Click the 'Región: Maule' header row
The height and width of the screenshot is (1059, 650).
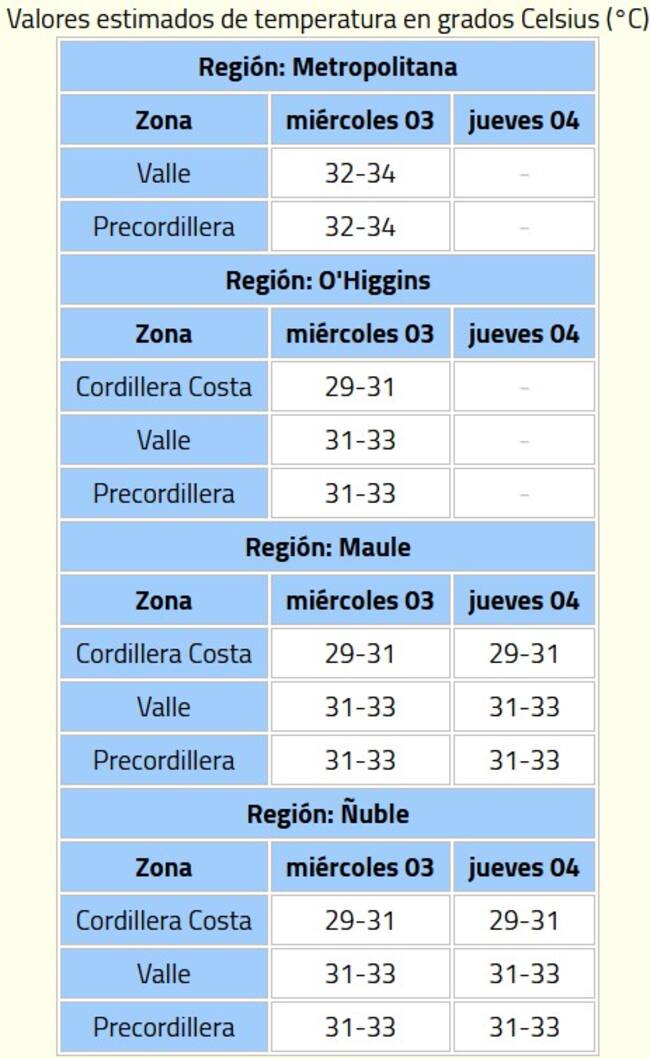327,548
